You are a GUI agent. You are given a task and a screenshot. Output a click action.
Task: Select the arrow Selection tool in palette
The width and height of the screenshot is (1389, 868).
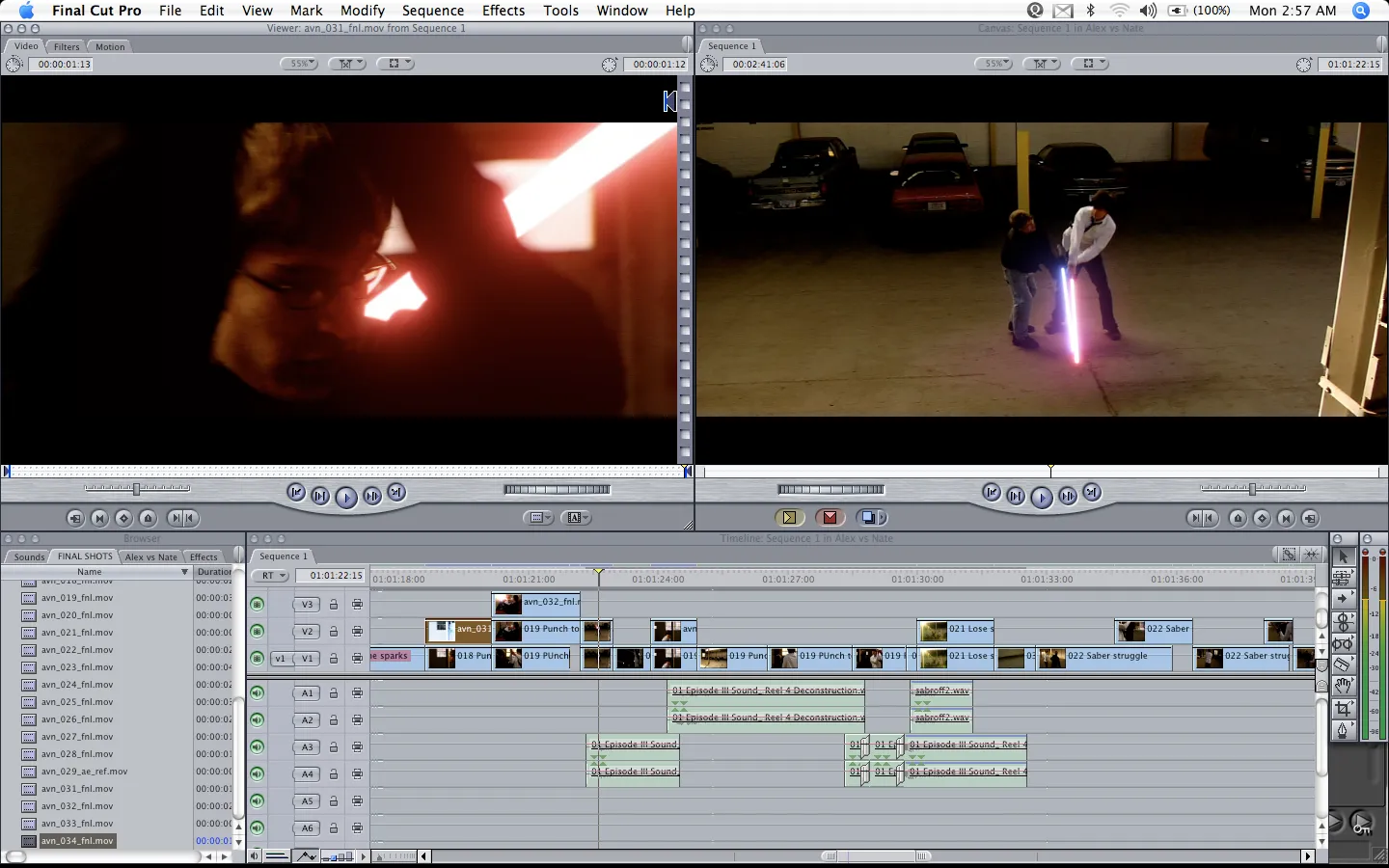(1343, 556)
